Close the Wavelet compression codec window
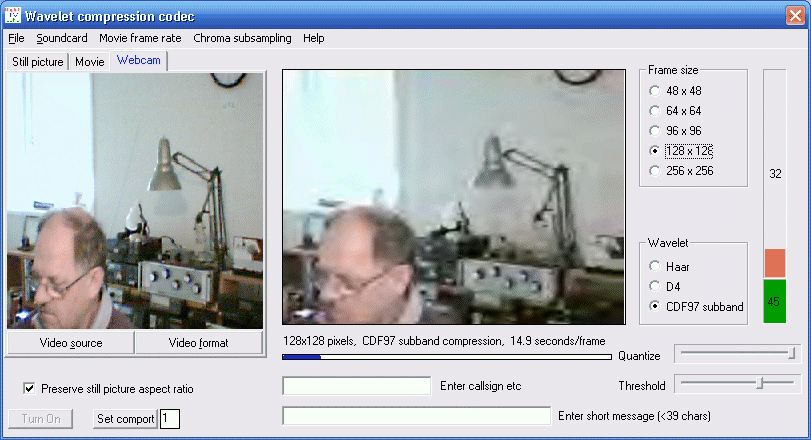The height and width of the screenshot is (440, 811). click(795, 16)
